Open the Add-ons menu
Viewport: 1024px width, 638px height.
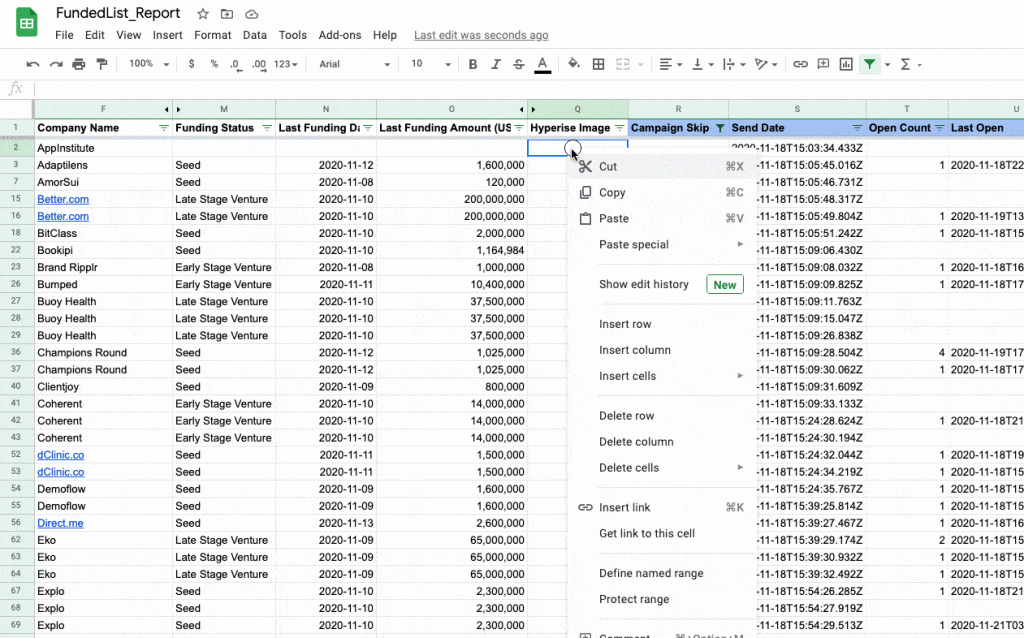(340, 35)
